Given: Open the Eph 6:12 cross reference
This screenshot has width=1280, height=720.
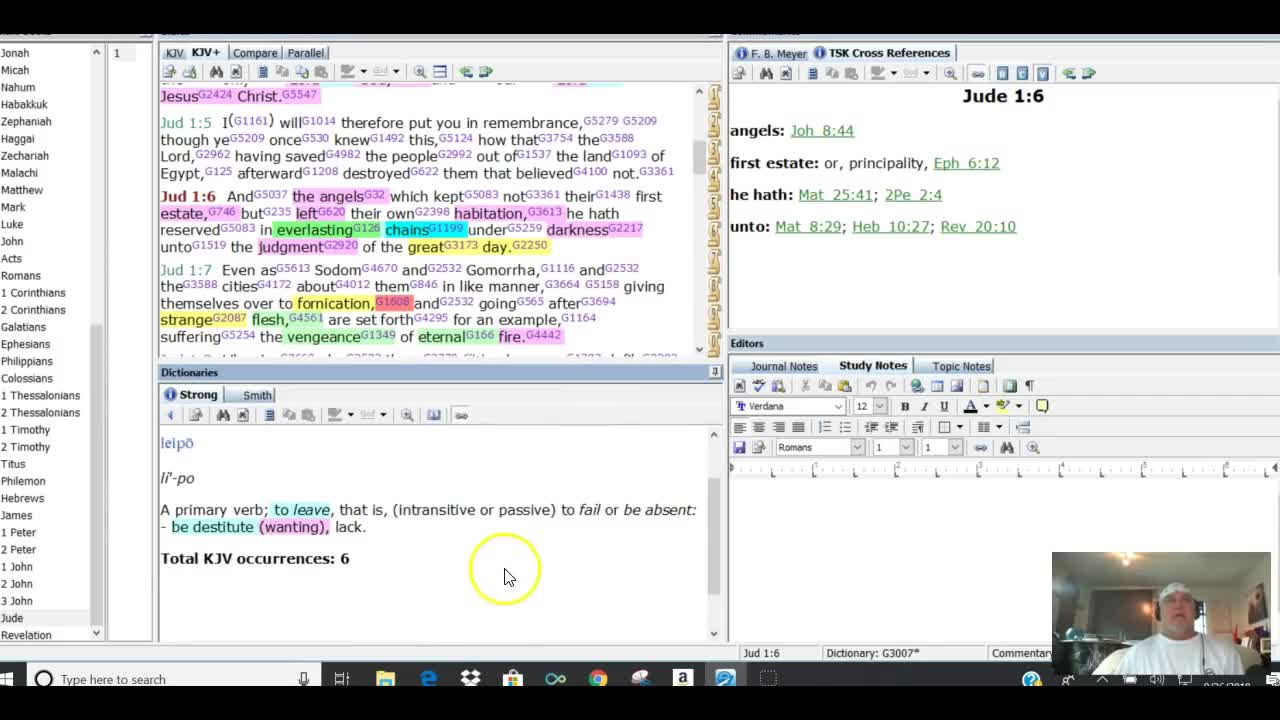Looking at the screenshot, I should click(966, 163).
